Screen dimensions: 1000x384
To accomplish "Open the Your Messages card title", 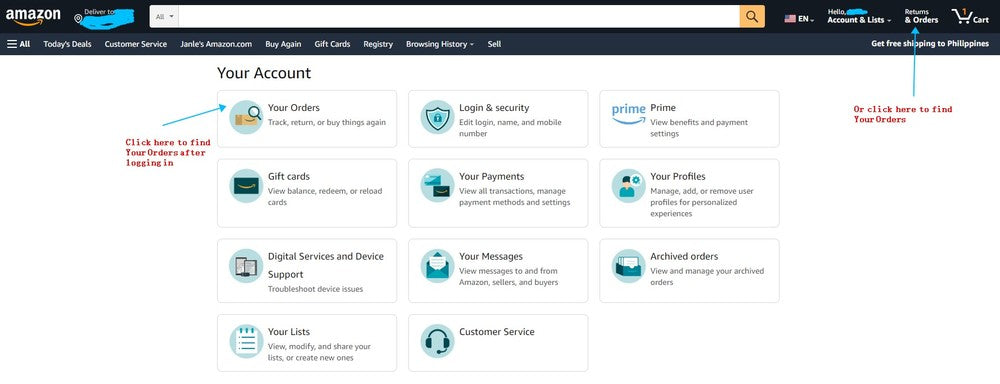I will coord(491,256).
